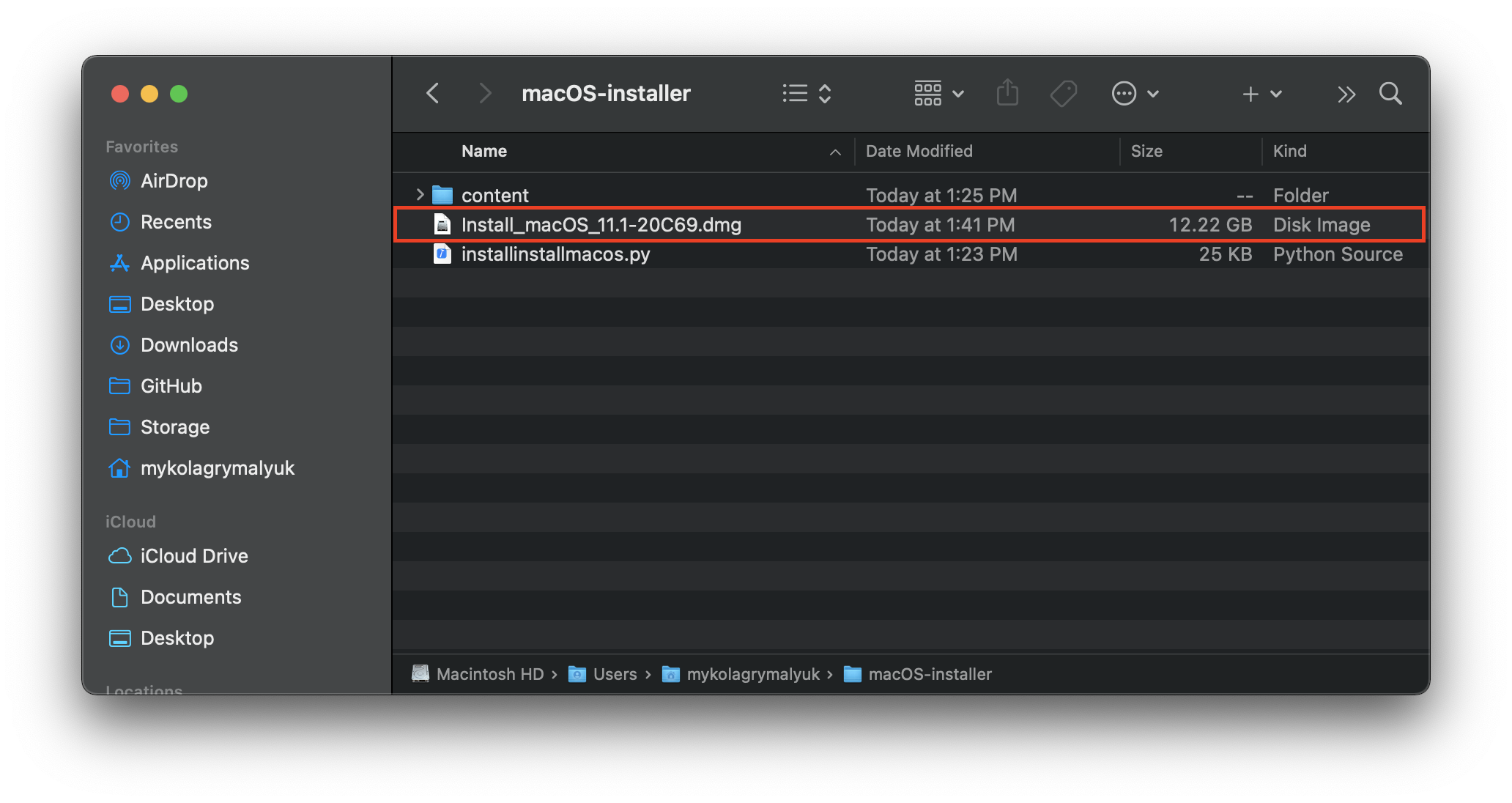Open AirDrop in the sidebar

pyautogui.click(x=174, y=181)
